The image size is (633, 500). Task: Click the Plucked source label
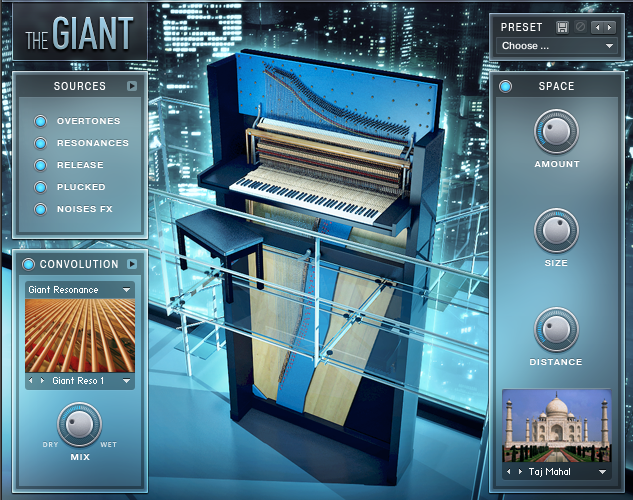[x=81, y=187]
